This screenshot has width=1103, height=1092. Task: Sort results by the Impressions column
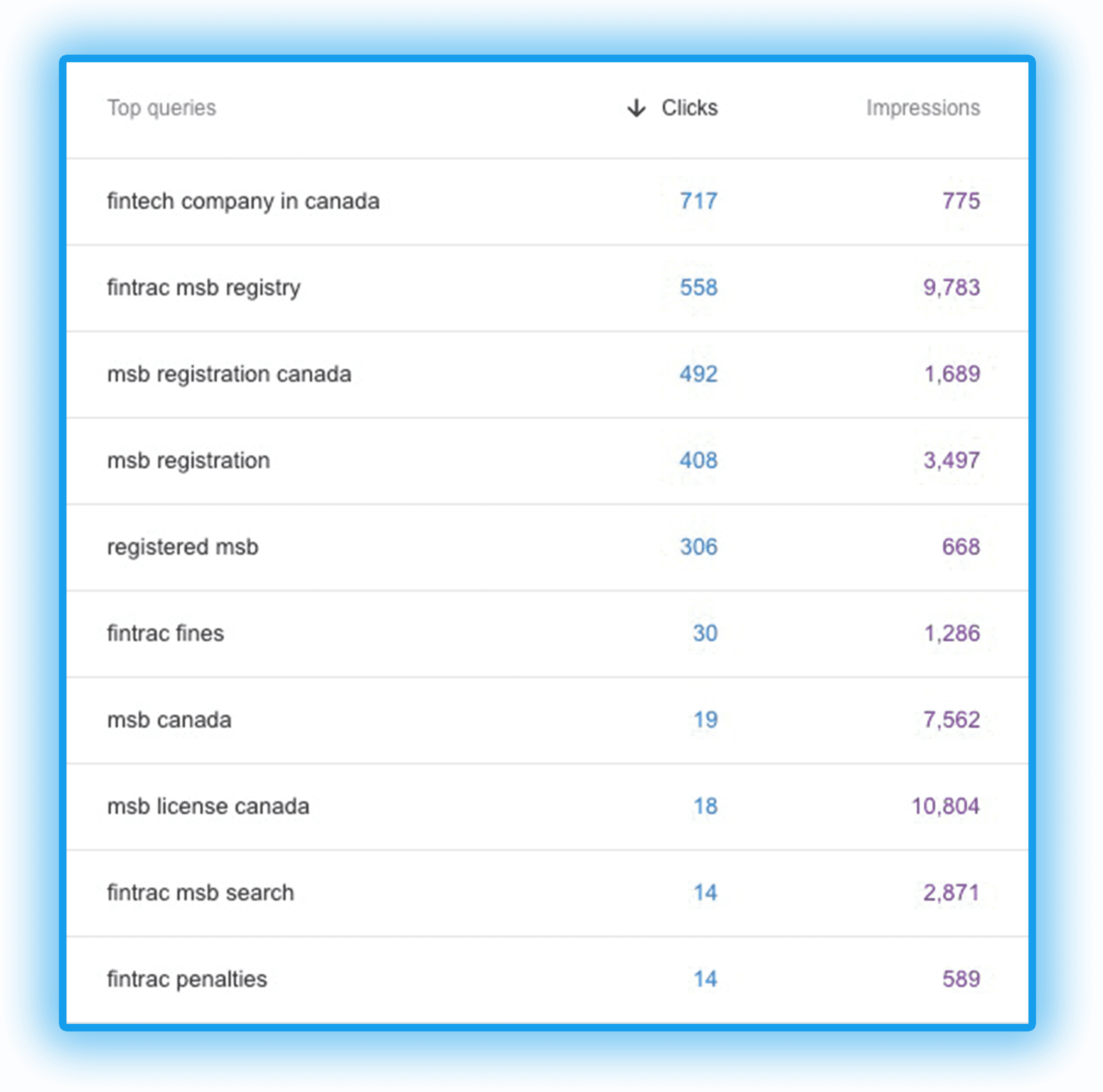pyautogui.click(x=923, y=108)
